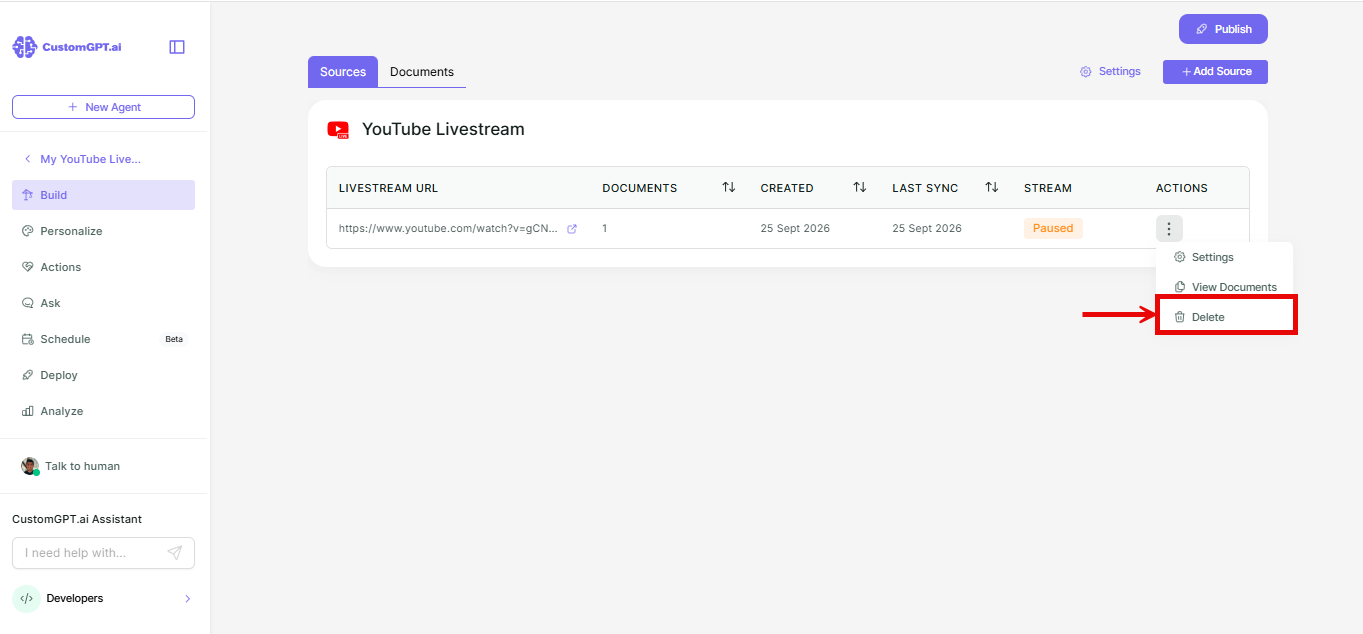Viewport: 1363px width, 634px height.
Task: Collapse the sidebar panel icon
Action: pyautogui.click(x=177, y=47)
